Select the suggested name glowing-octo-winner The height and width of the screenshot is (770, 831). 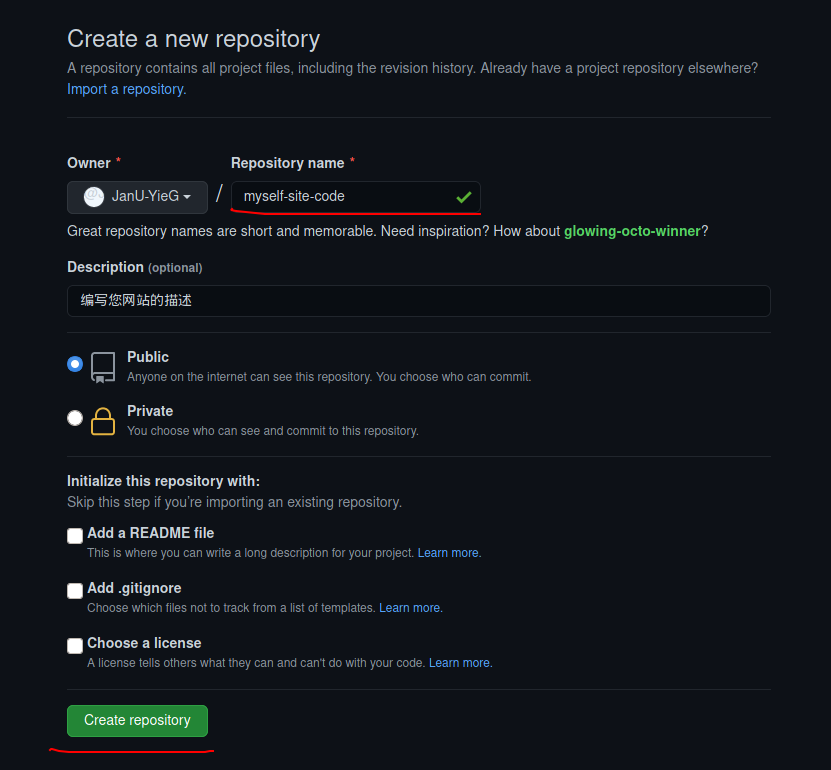tap(630, 231)
